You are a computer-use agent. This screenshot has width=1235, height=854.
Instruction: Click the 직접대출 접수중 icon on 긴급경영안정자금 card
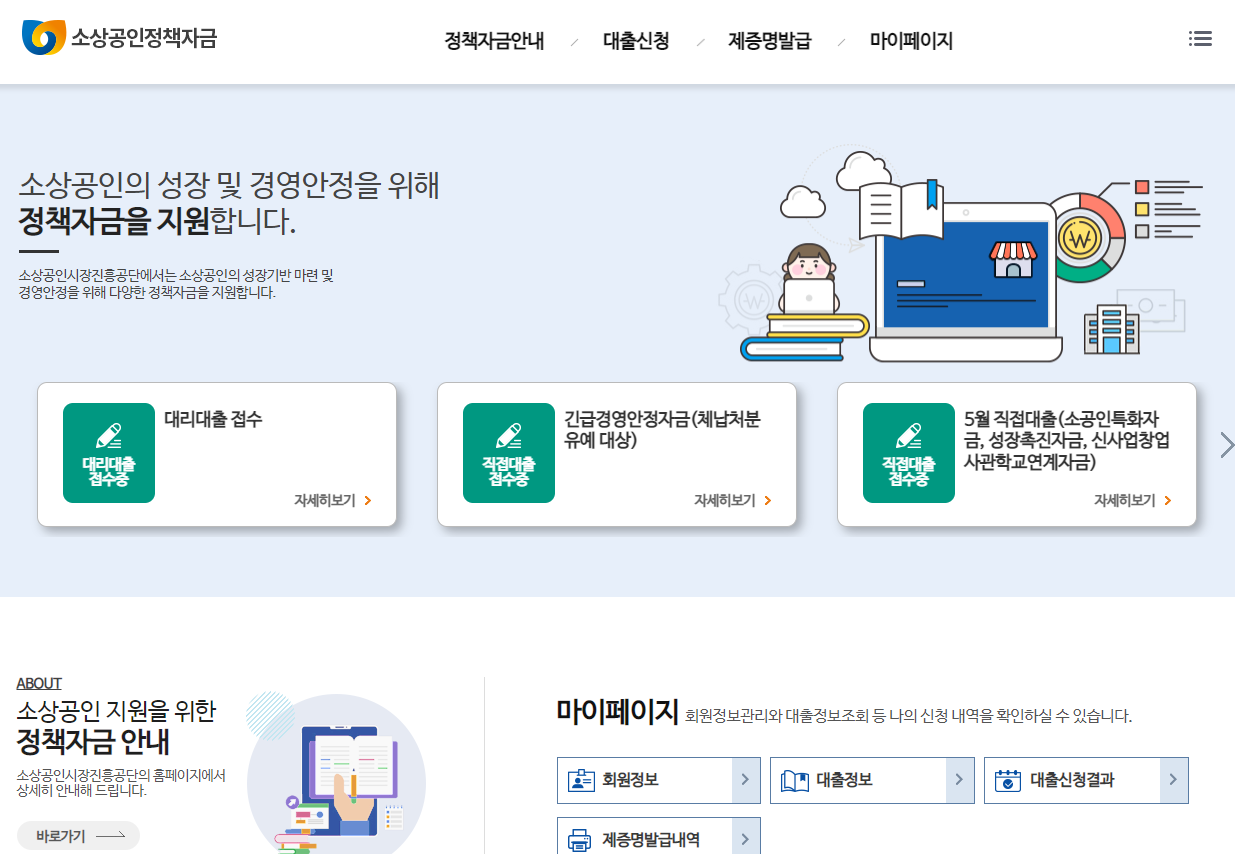click(509, 454)
